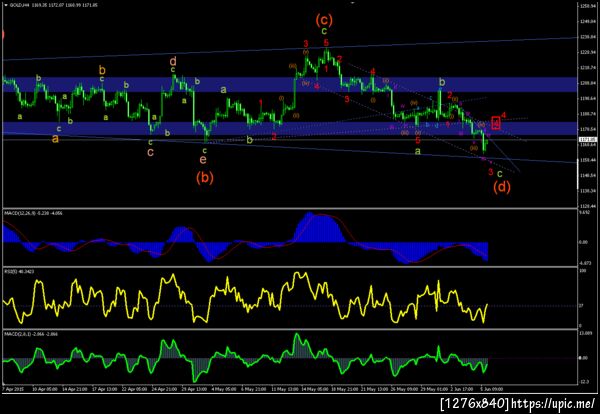Select the RSI indicator label
This screenshot has width=600, height=414.
(18, 271)
